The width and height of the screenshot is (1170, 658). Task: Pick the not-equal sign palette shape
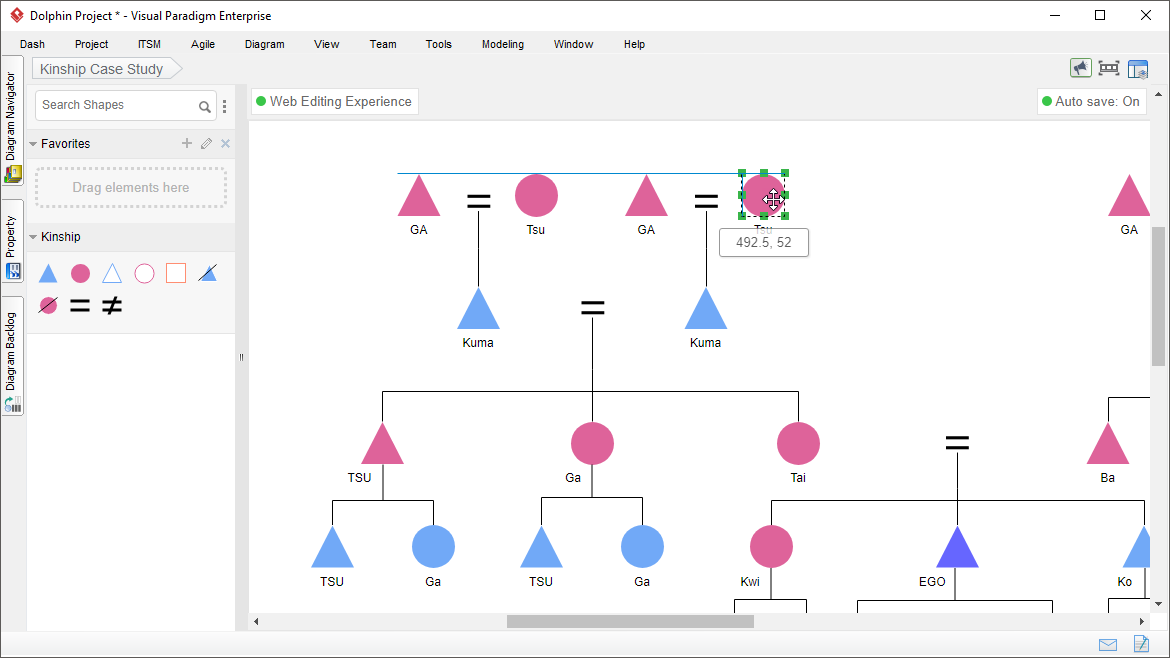click(x=112, y=306)
